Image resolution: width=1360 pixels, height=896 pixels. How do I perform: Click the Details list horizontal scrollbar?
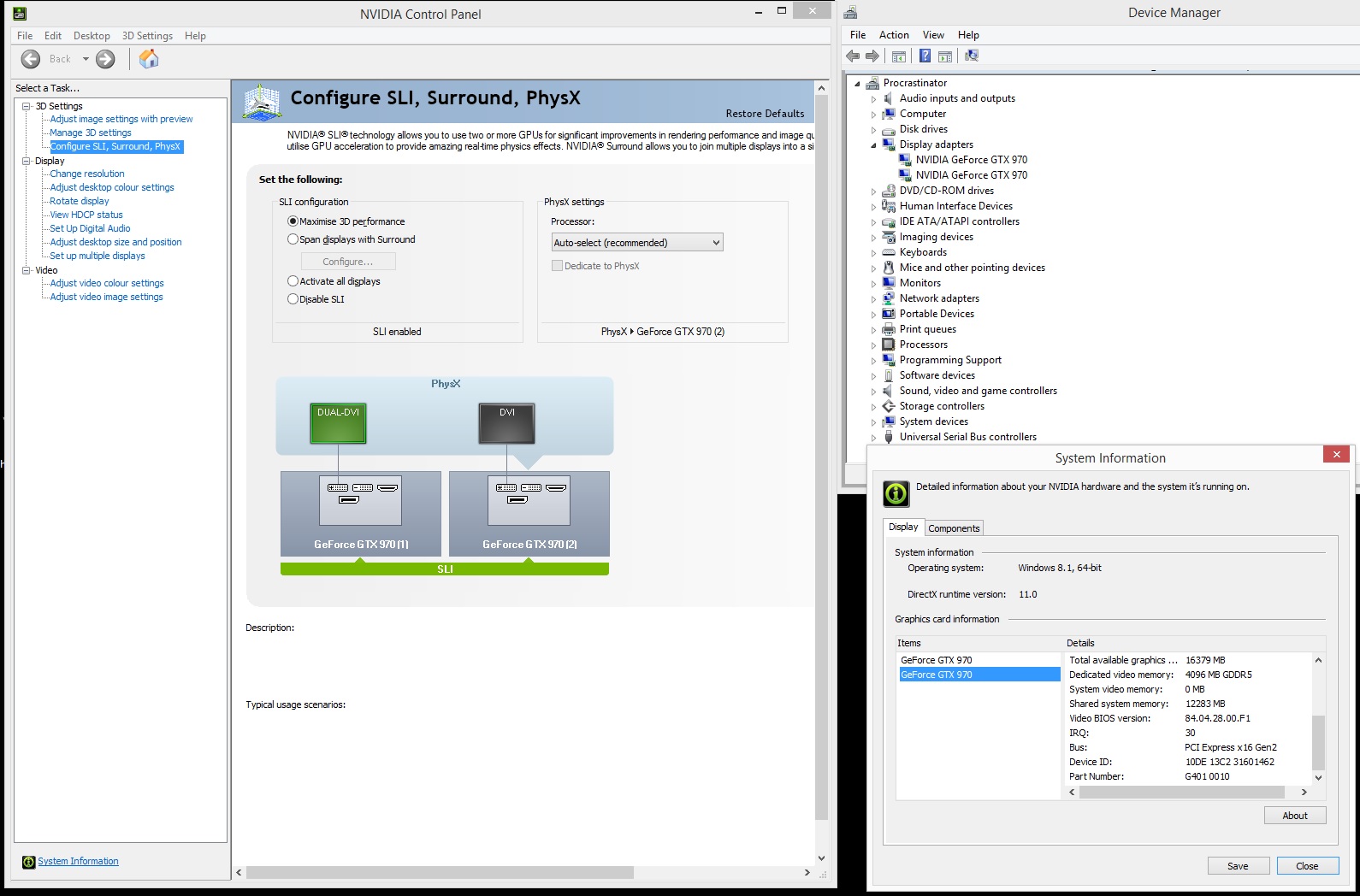click(1188, 793)
